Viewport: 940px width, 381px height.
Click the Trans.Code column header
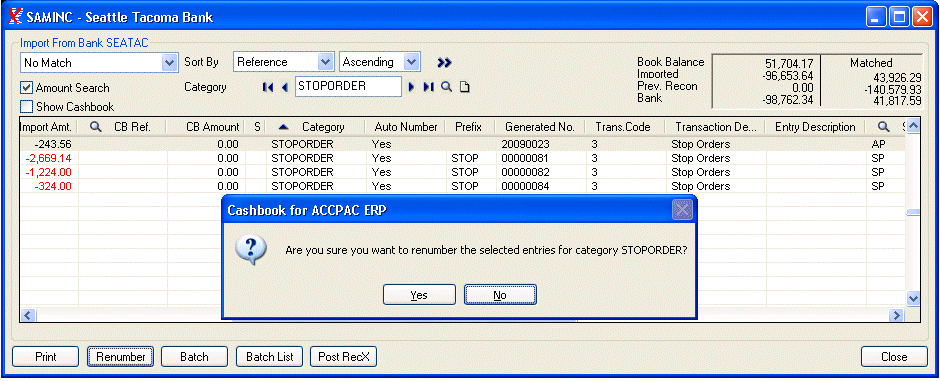[626, 126]
